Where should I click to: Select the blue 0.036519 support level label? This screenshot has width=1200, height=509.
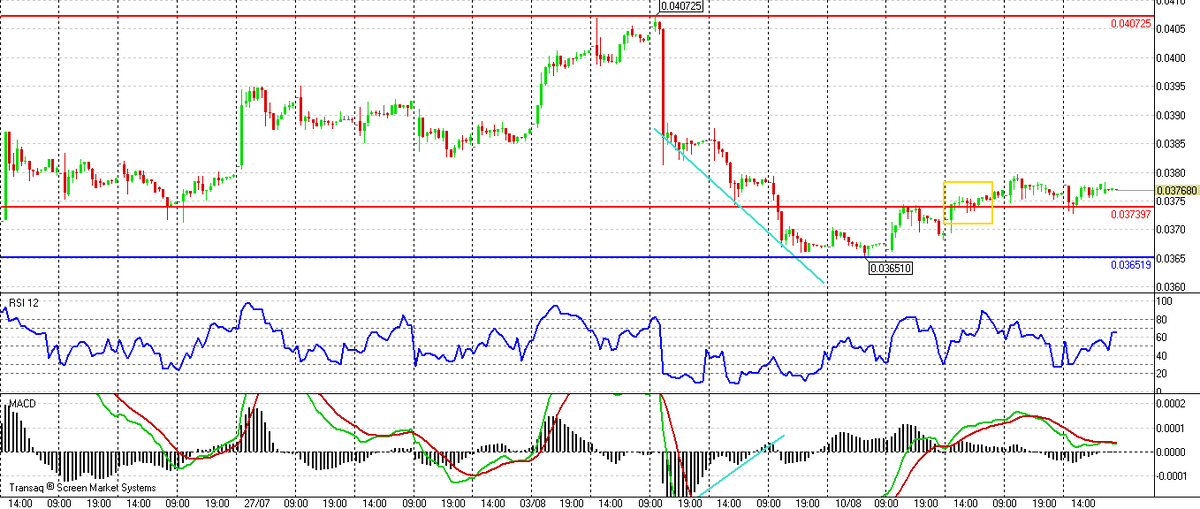click(1131, 265)
